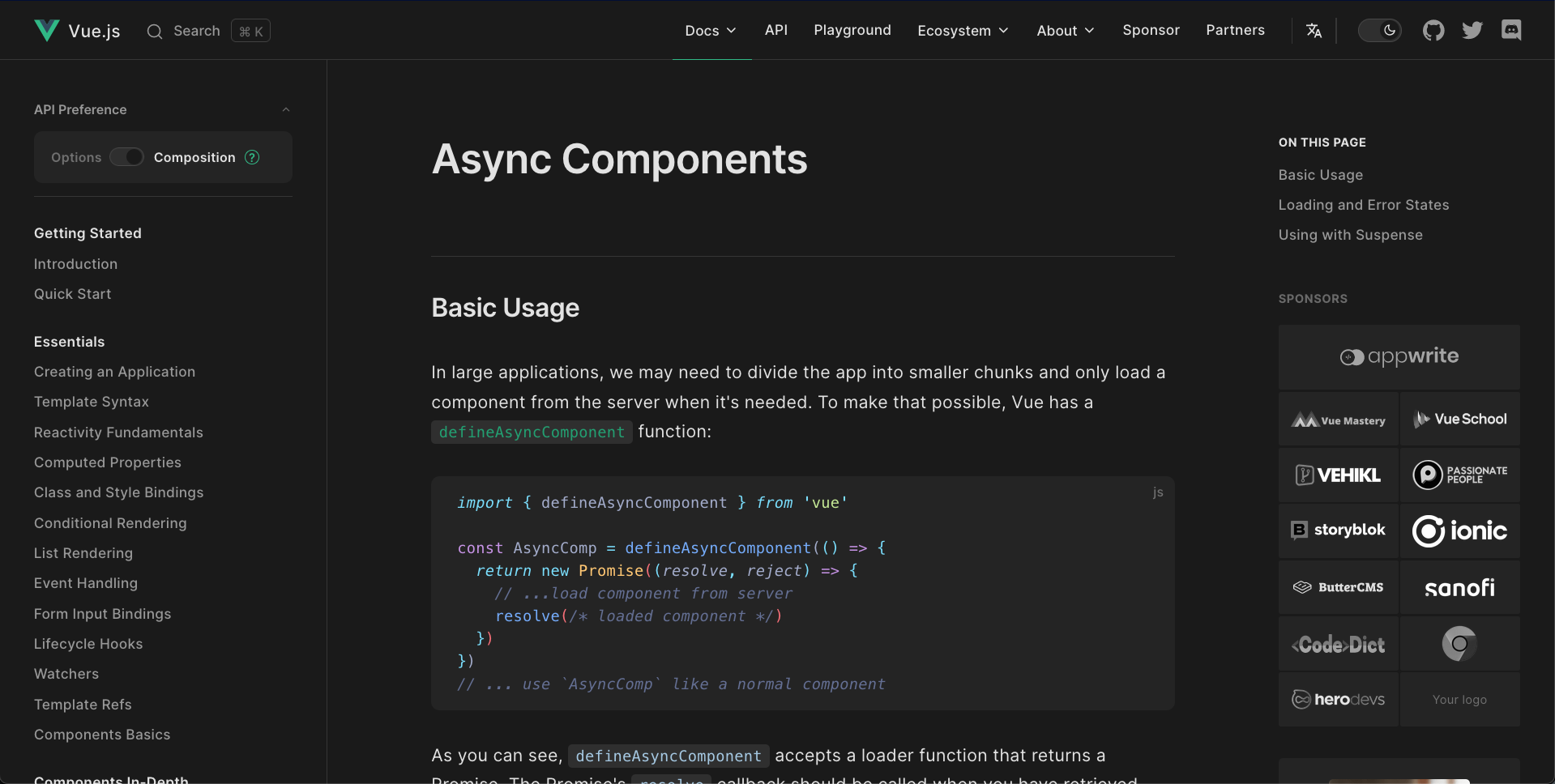This screenshot has height=784, width=1555.
Task: Toggle dark mode appearance switch
Action: 1380,31
